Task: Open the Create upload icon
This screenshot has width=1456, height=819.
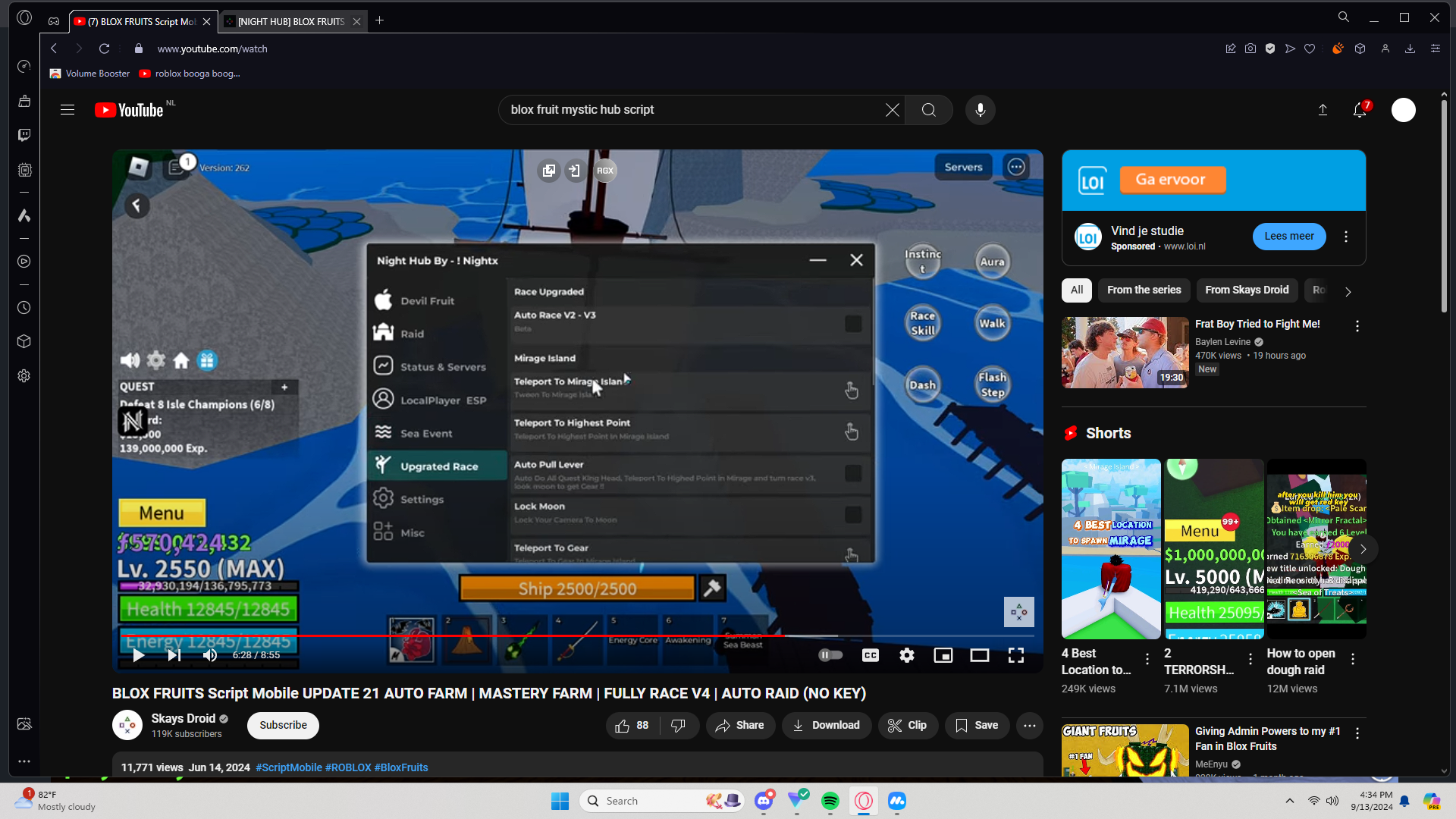Action: [1323, 110]
